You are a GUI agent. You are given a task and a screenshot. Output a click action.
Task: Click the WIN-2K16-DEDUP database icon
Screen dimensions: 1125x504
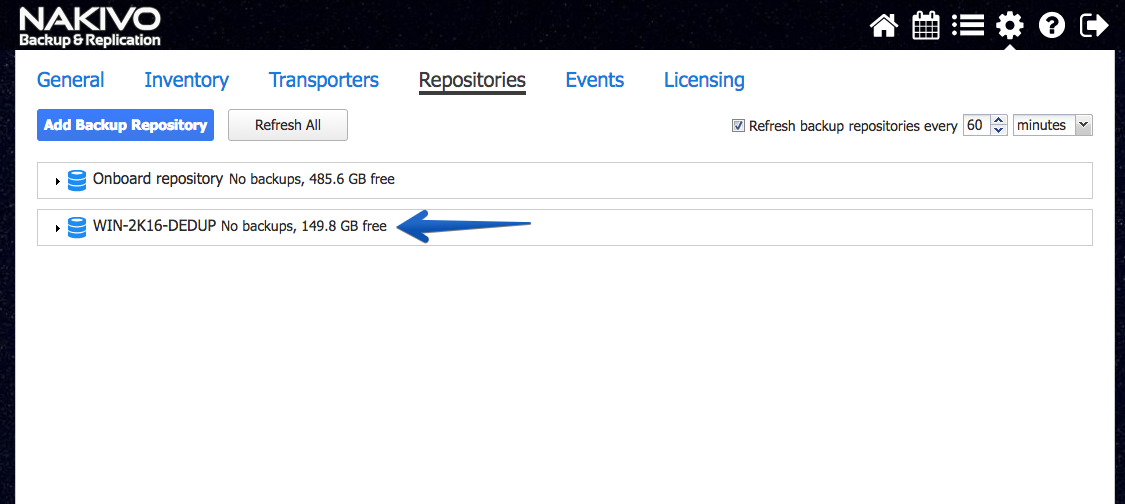tap(77, 228)
